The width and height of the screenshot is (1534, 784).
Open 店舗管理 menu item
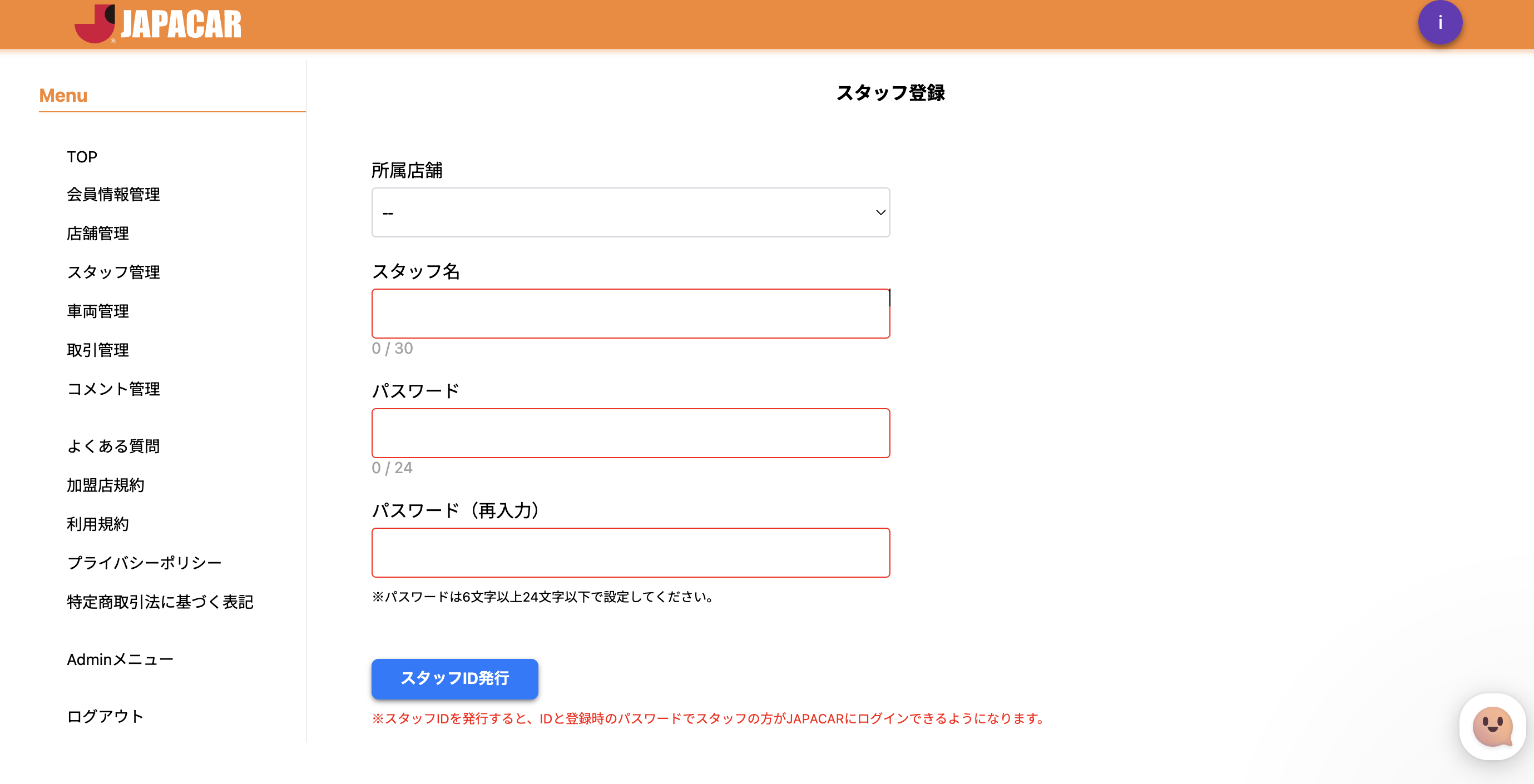tap(98, 234)
